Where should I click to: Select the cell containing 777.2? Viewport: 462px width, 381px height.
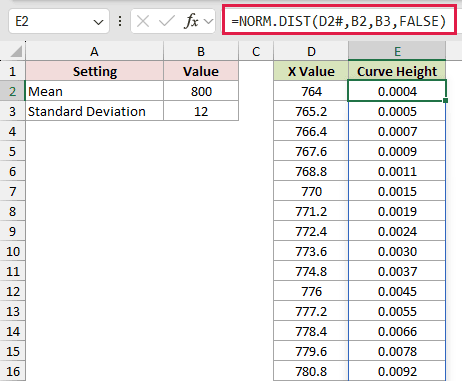pyautogui.click(x=311, y=311)
